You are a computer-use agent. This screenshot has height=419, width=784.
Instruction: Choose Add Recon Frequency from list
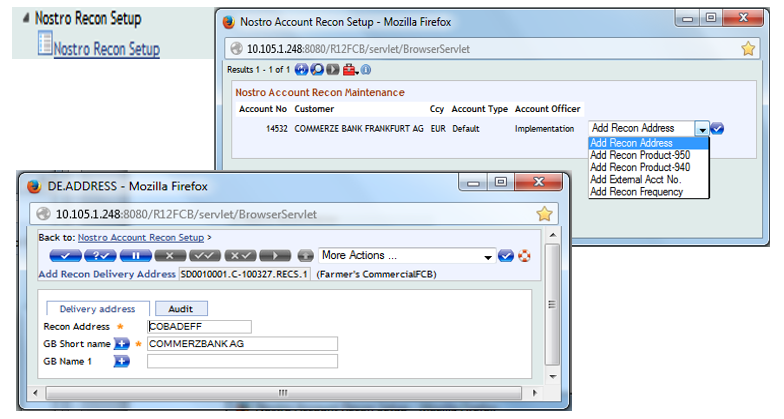coord(636,191)
